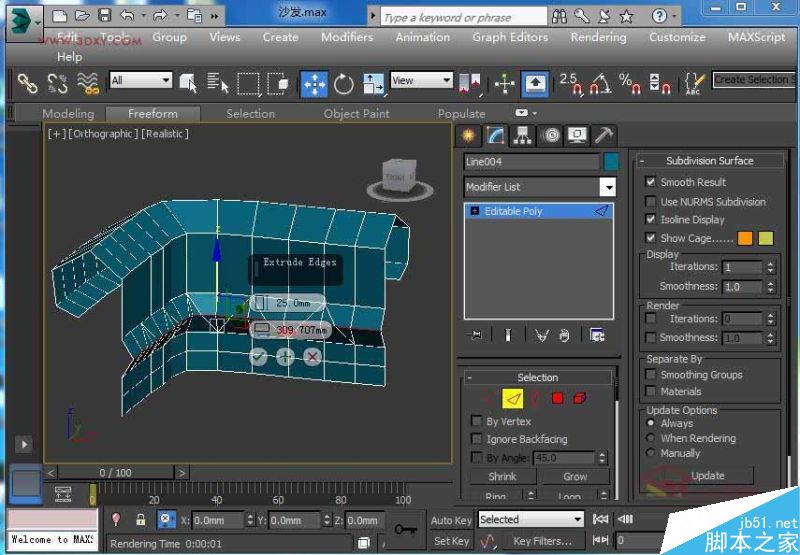
Task: Toggle the Angle Snap tool
Action: tap(601, 83)
